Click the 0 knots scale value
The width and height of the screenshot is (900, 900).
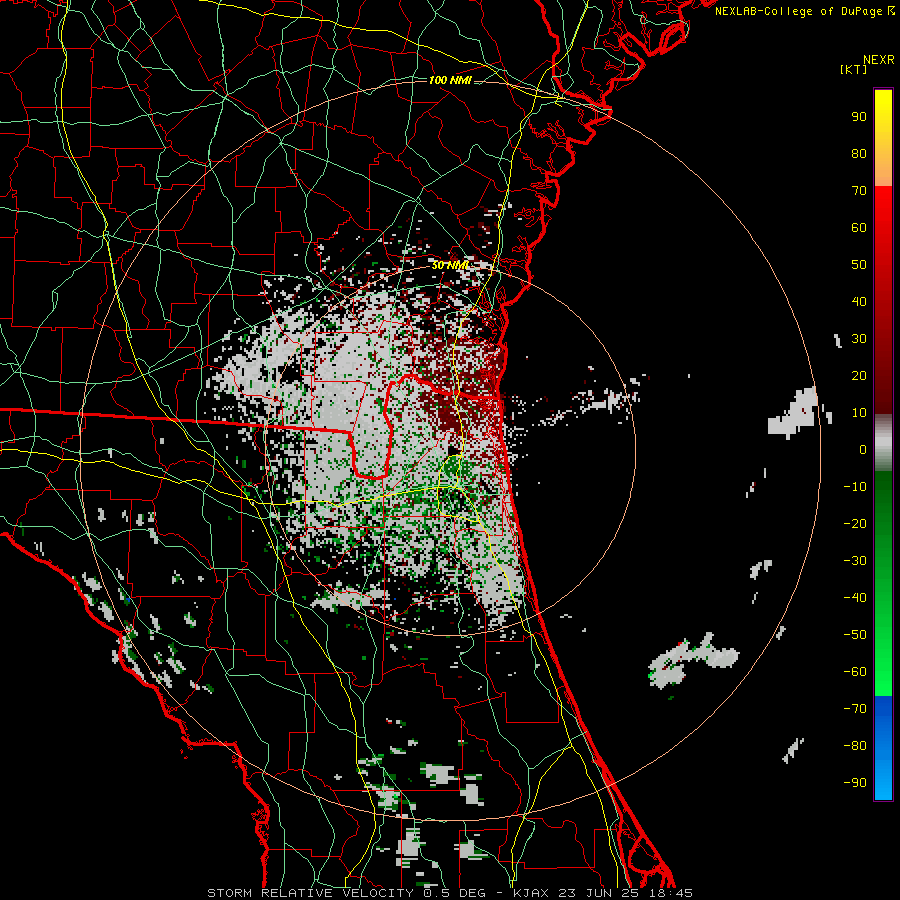(x=863, y=450)
